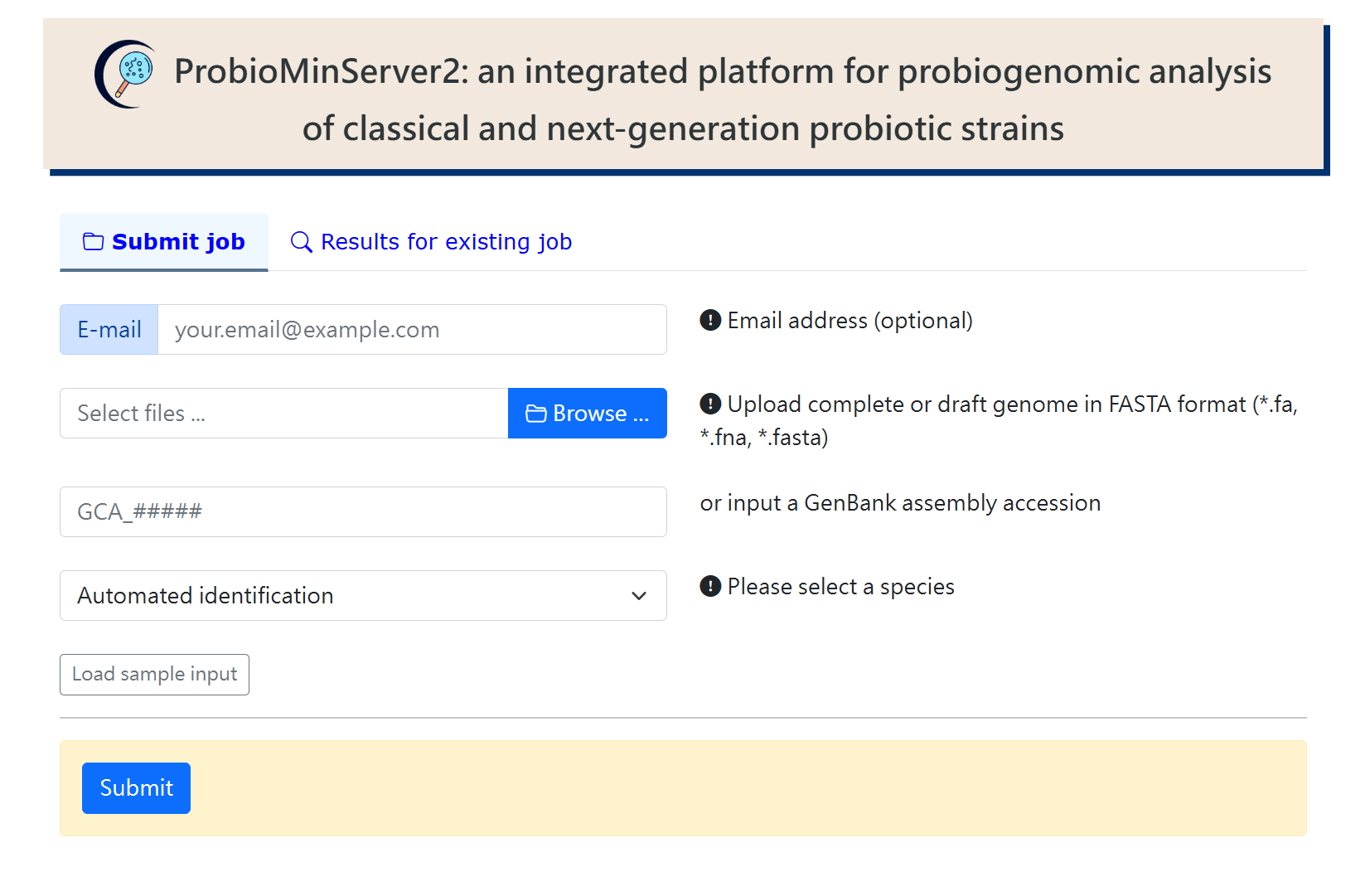Screen dimensions: 1370x896
Task: Click the ProbioMinServer2 logo icon
Action: (126, 74)
